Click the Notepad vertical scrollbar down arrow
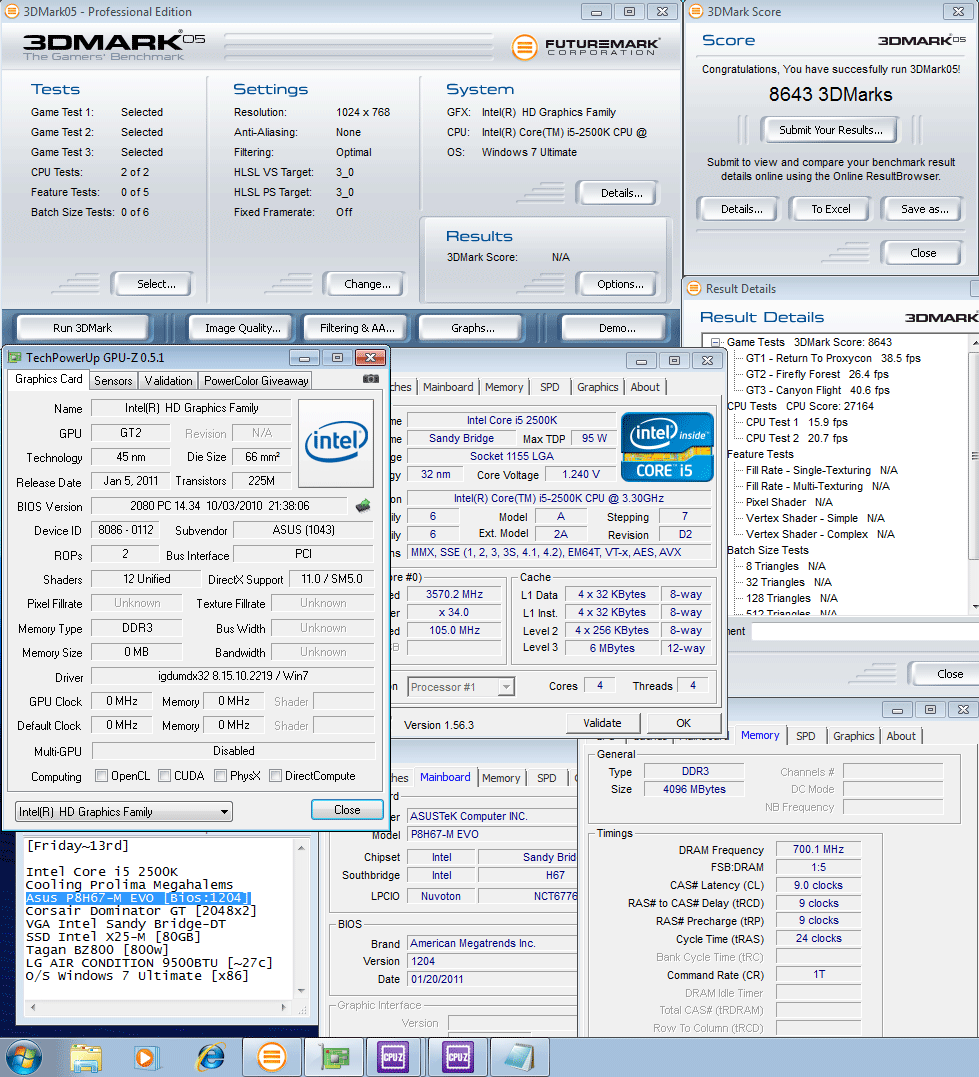Image resolution: width=979 pixels, height=1077 pixels. [301, 991]
